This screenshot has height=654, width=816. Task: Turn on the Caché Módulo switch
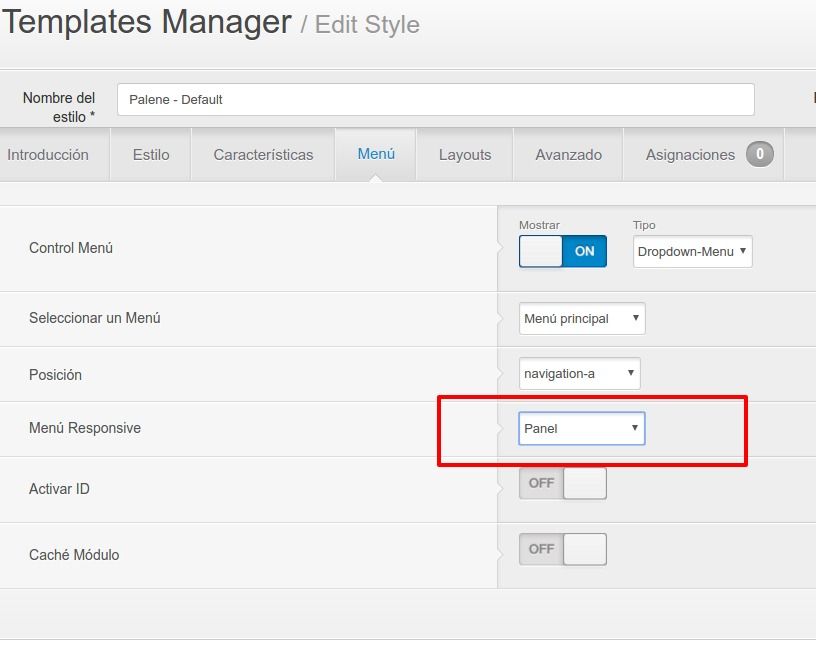[563, 549]
